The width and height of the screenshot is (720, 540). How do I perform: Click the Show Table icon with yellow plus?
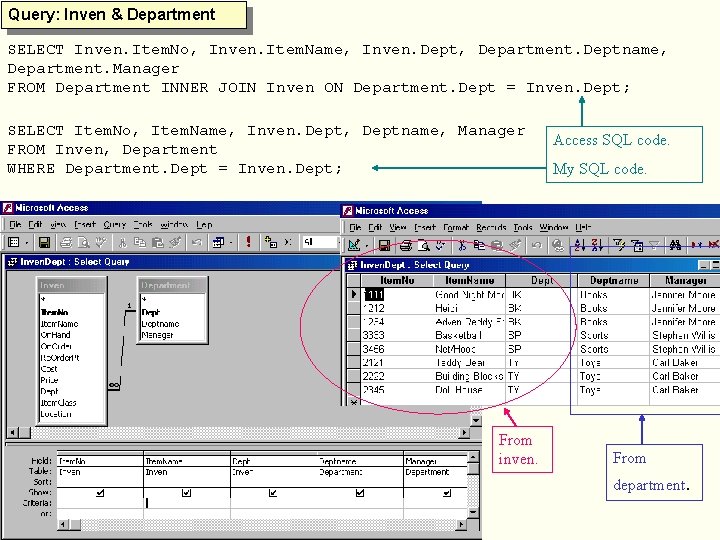271,242
